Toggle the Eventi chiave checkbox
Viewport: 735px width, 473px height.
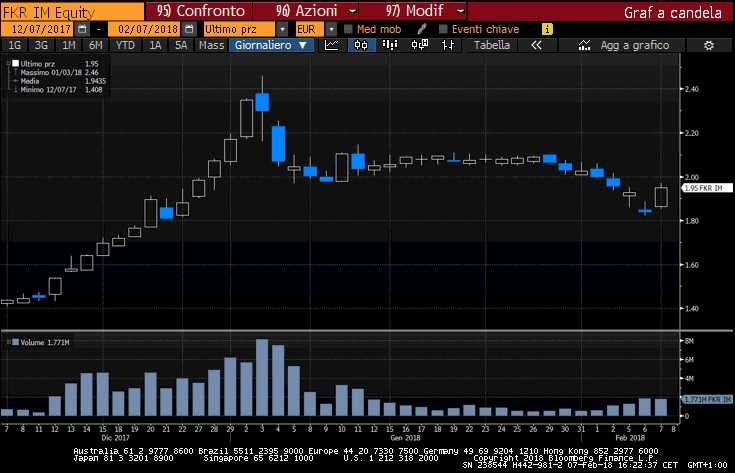point(441,29)
